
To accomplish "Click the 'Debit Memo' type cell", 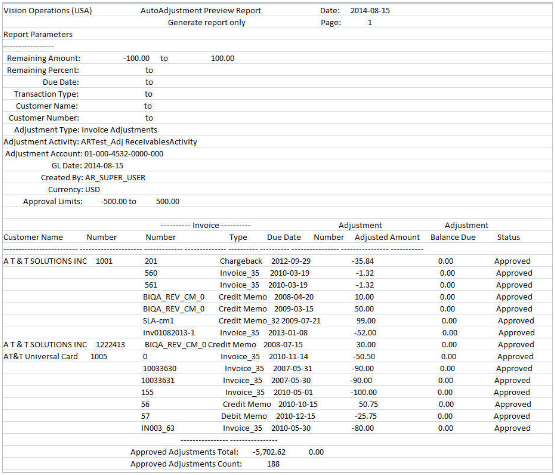I will click(x=244, y=417).
